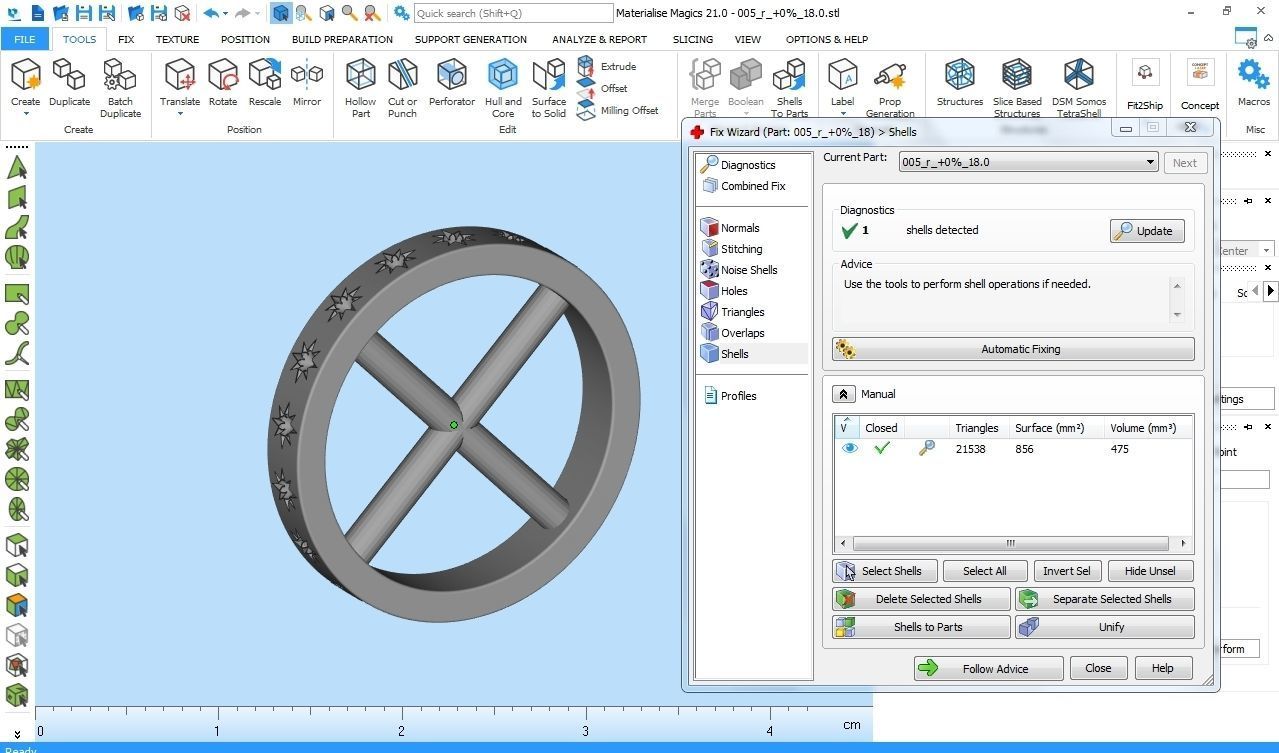This screenshot has width=1279, height=753.
Task: Switch to the SLICING tab
Action: (692, 39)
